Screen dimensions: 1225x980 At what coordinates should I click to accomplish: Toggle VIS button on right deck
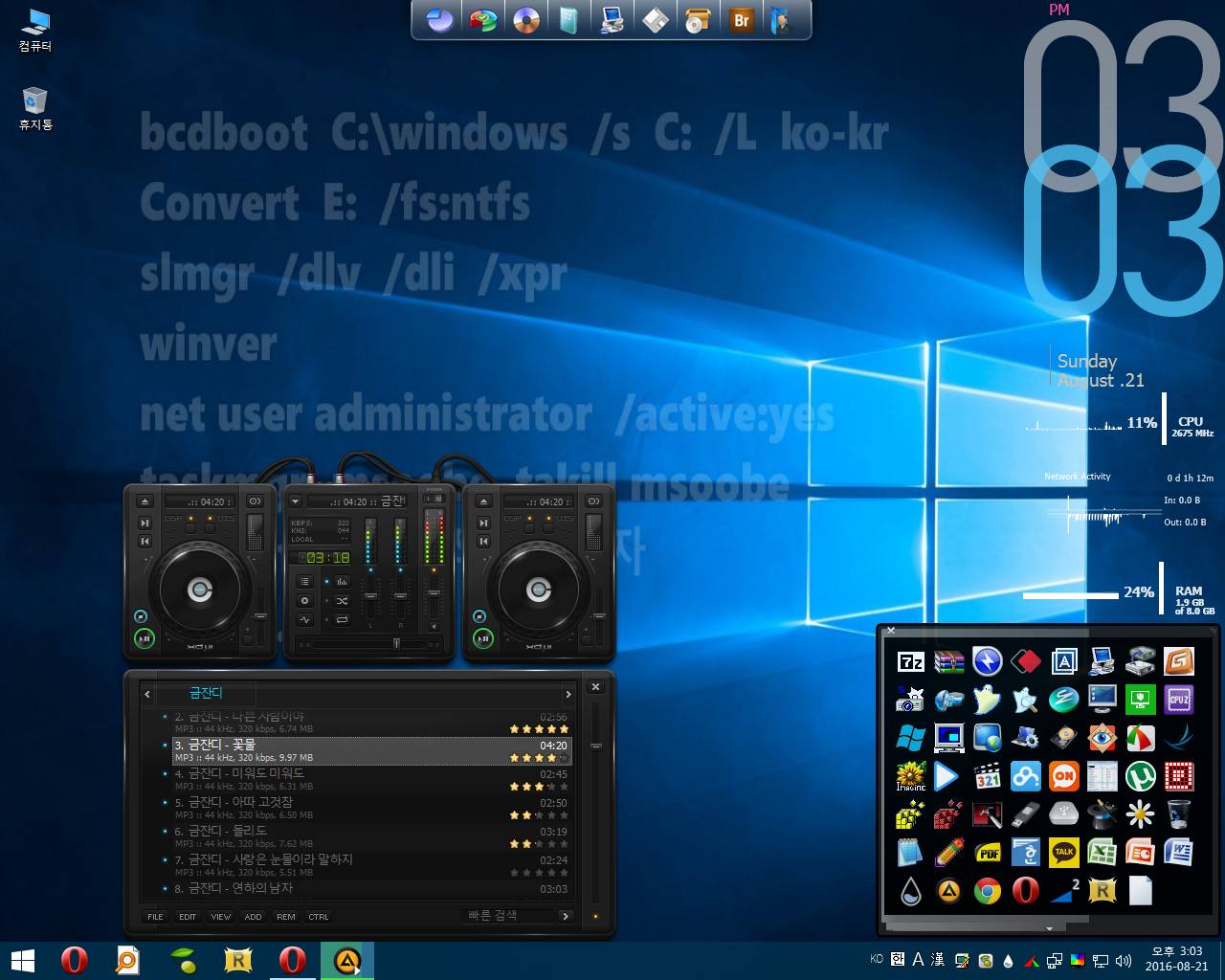[x=547, y=528]
